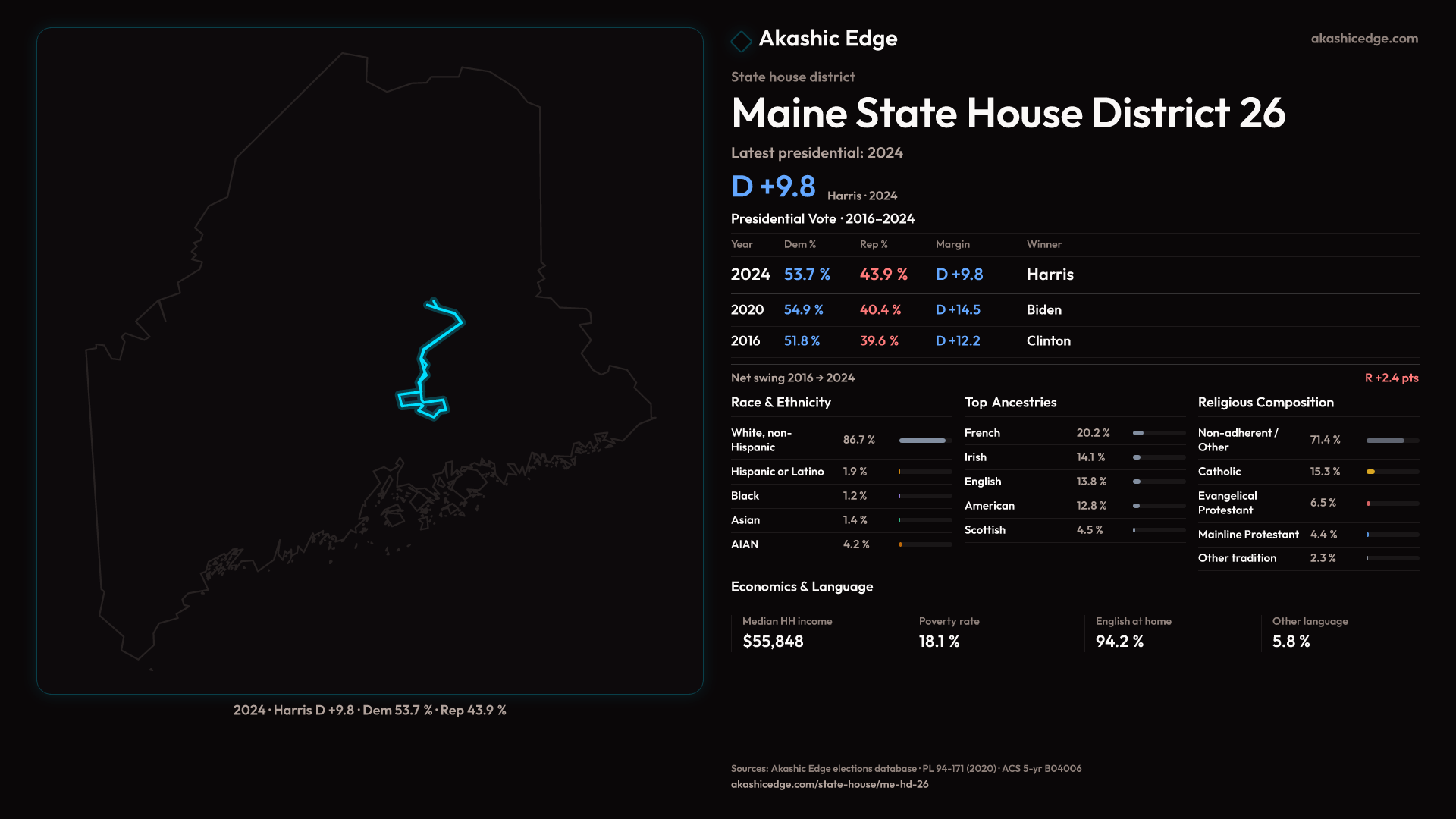Screen dimensions: 1456x819
Task: Click the Median HH income stat card
Action: (x=787, y=632)
